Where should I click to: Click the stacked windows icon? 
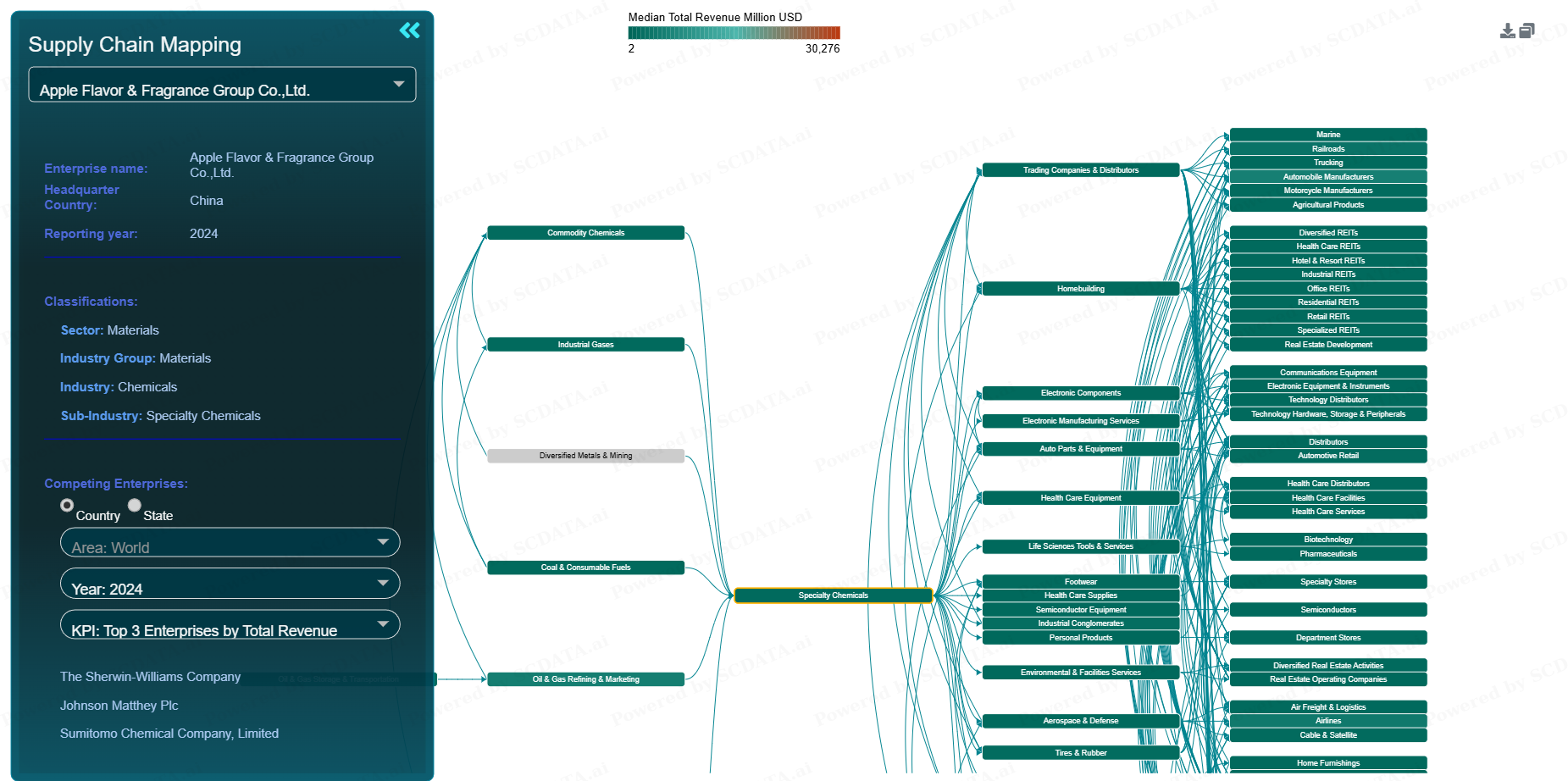pos(1526,31)
